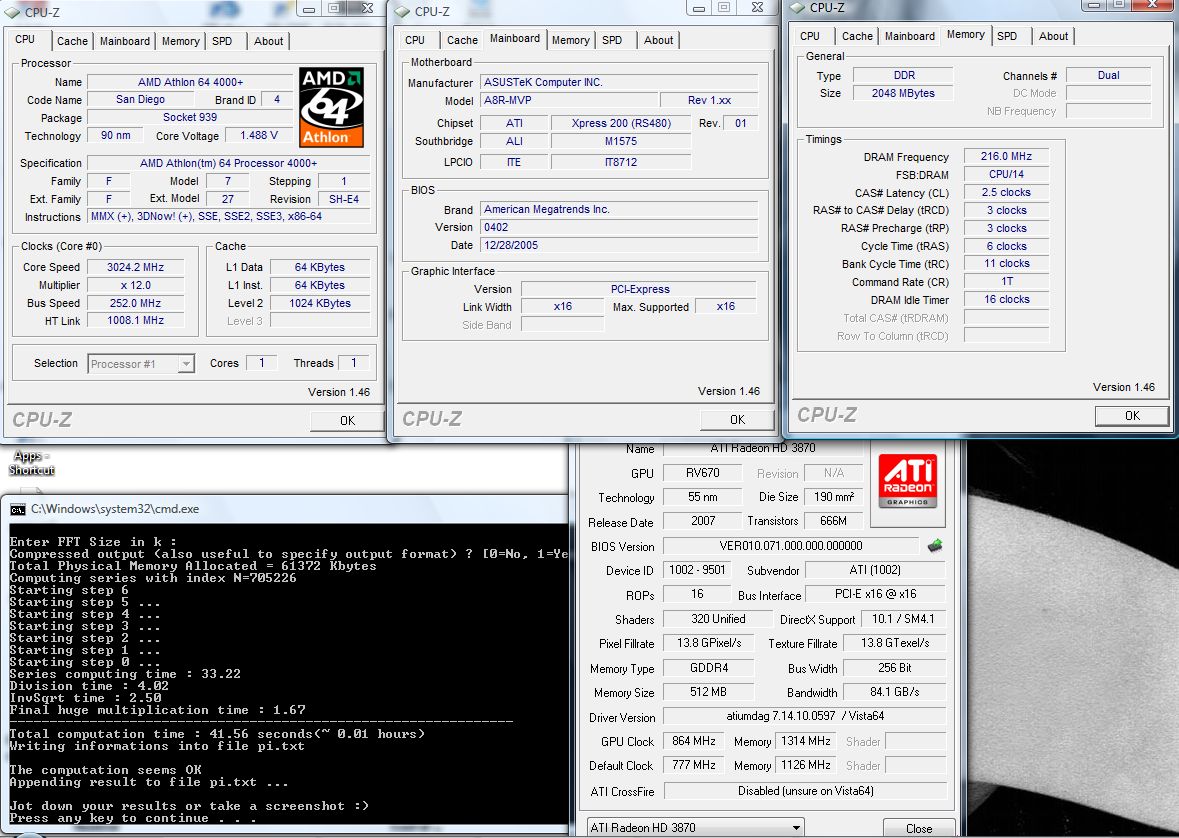Open the ATI Radeon HD 3870 GPU dropdown
Screen dimensions: 1179x838
(696, 827)
